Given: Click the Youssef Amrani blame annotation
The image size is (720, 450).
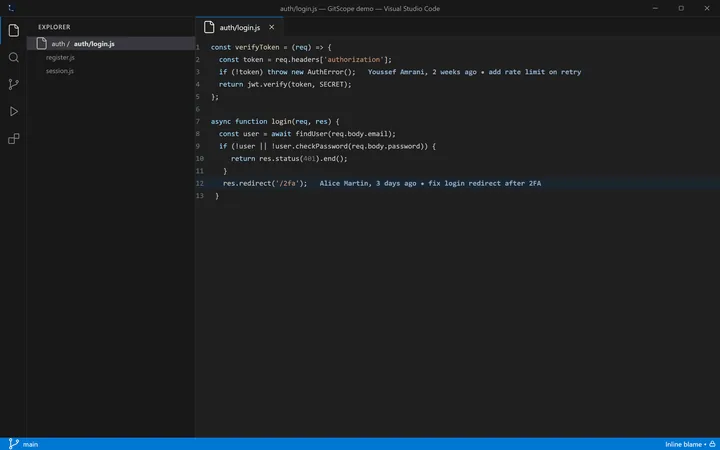Looking at the screenshot, I should point(474,72).
